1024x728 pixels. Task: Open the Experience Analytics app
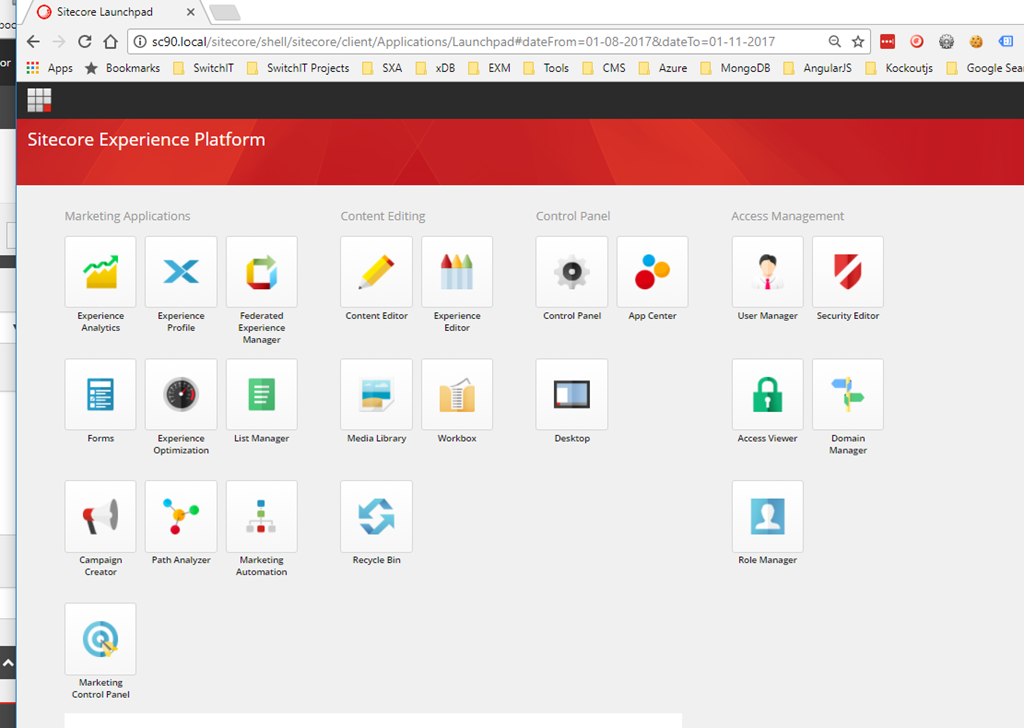pyautogui.click(x=101, y=272)
